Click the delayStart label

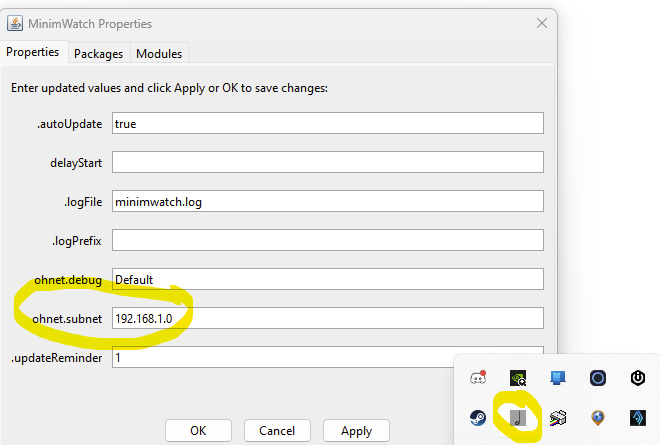pyautogui.click(x=76, y=163)
